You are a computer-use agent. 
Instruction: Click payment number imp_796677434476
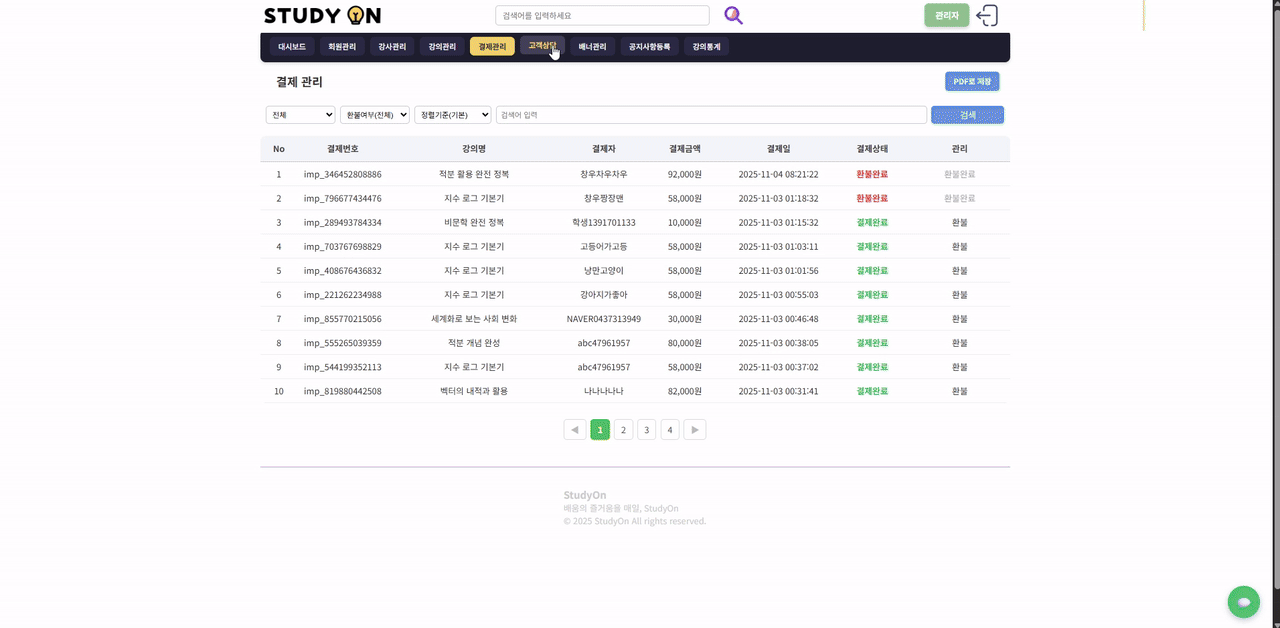coord(343,198)
